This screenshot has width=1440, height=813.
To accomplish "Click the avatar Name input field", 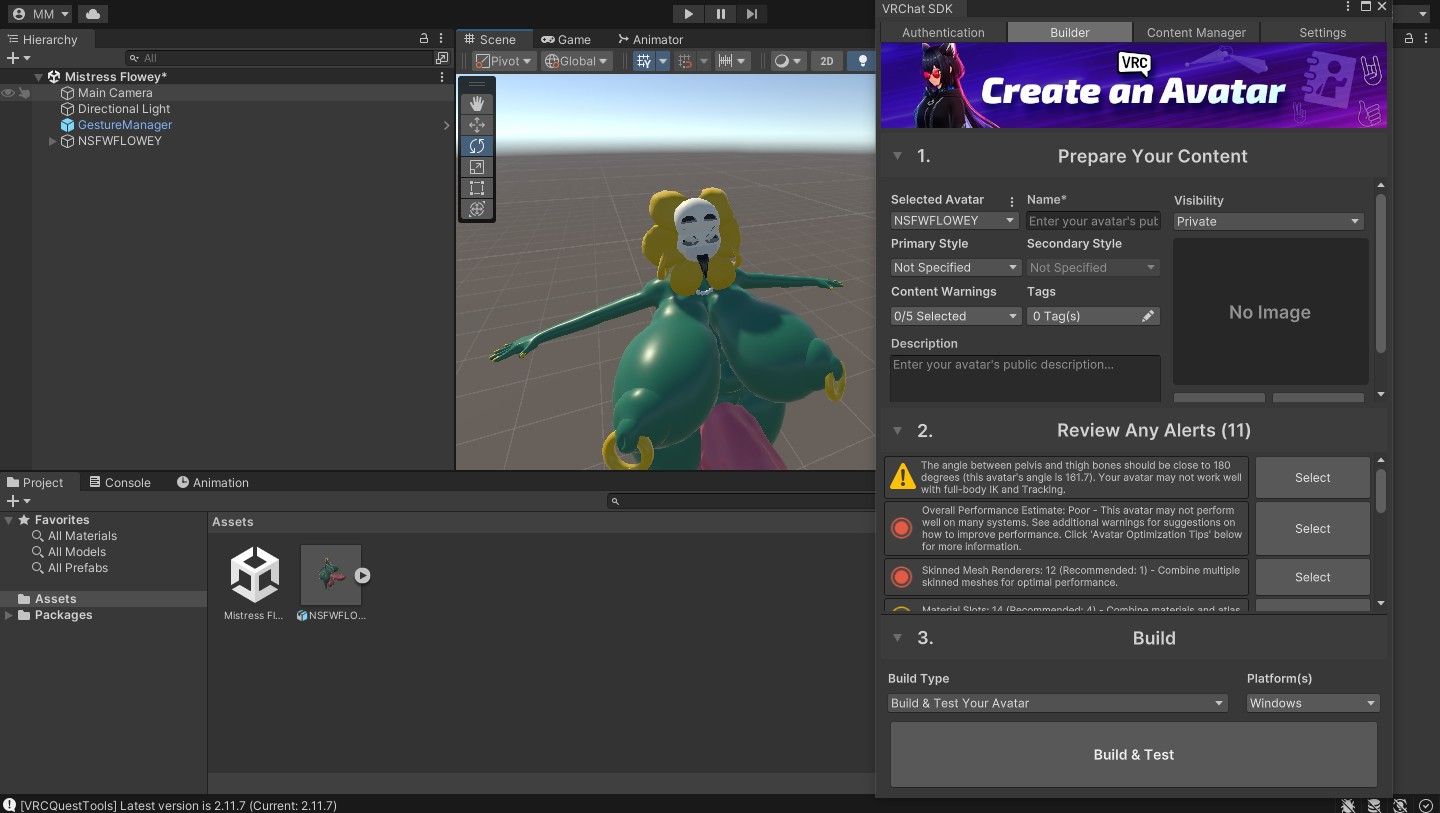I will (x=1094, y=221).
